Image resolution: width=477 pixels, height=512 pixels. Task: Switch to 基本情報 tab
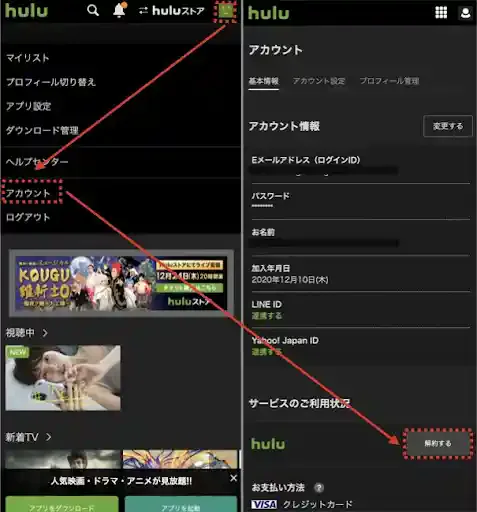coord(264,81)
